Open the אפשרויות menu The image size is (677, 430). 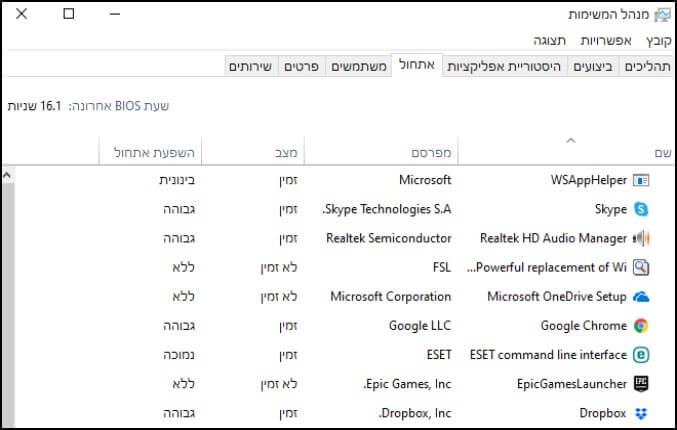606,41
